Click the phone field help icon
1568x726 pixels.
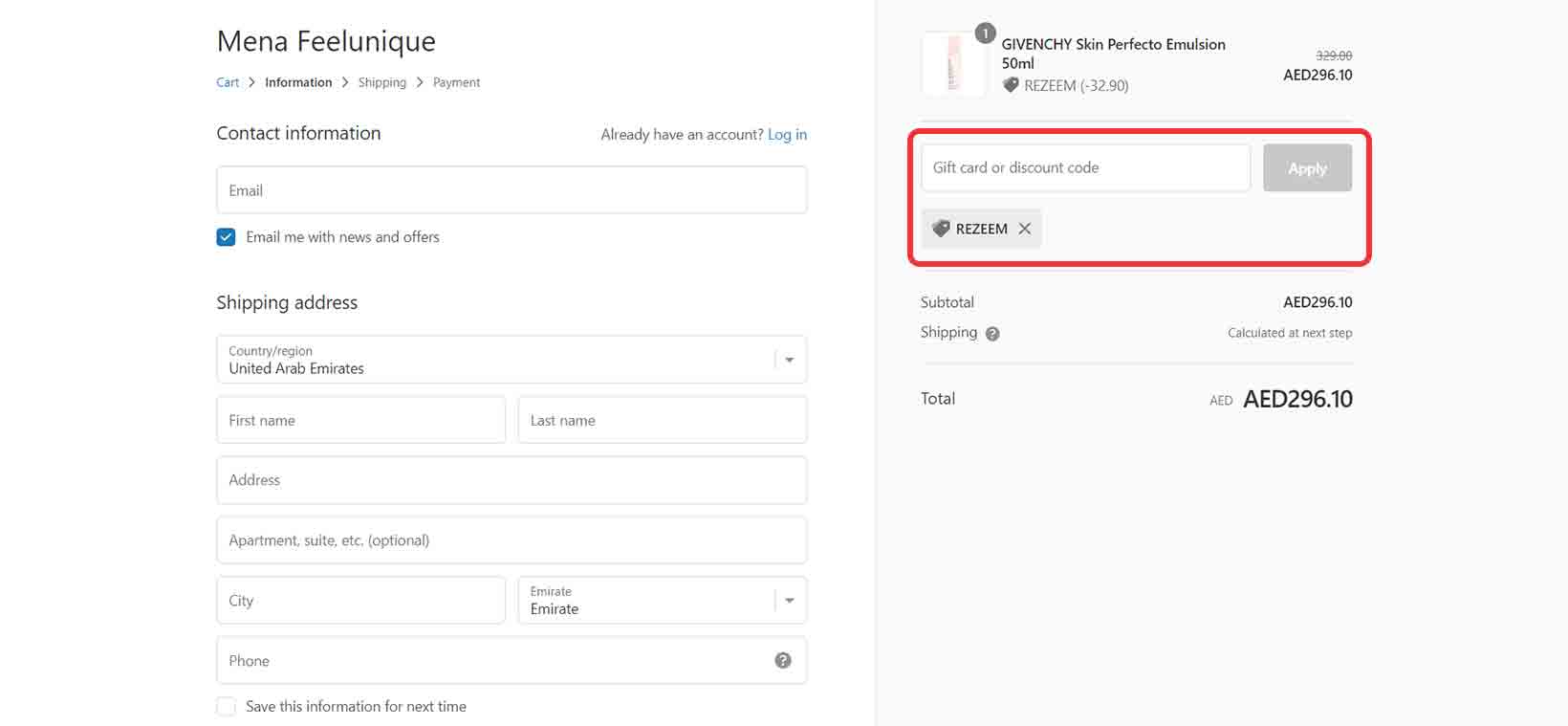[x=782, y=661]
